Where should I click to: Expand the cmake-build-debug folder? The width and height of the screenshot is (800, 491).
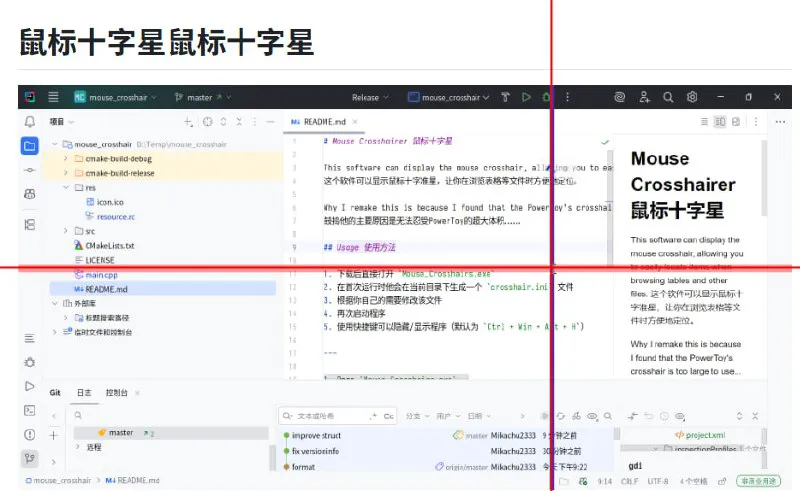pos(65,159)
